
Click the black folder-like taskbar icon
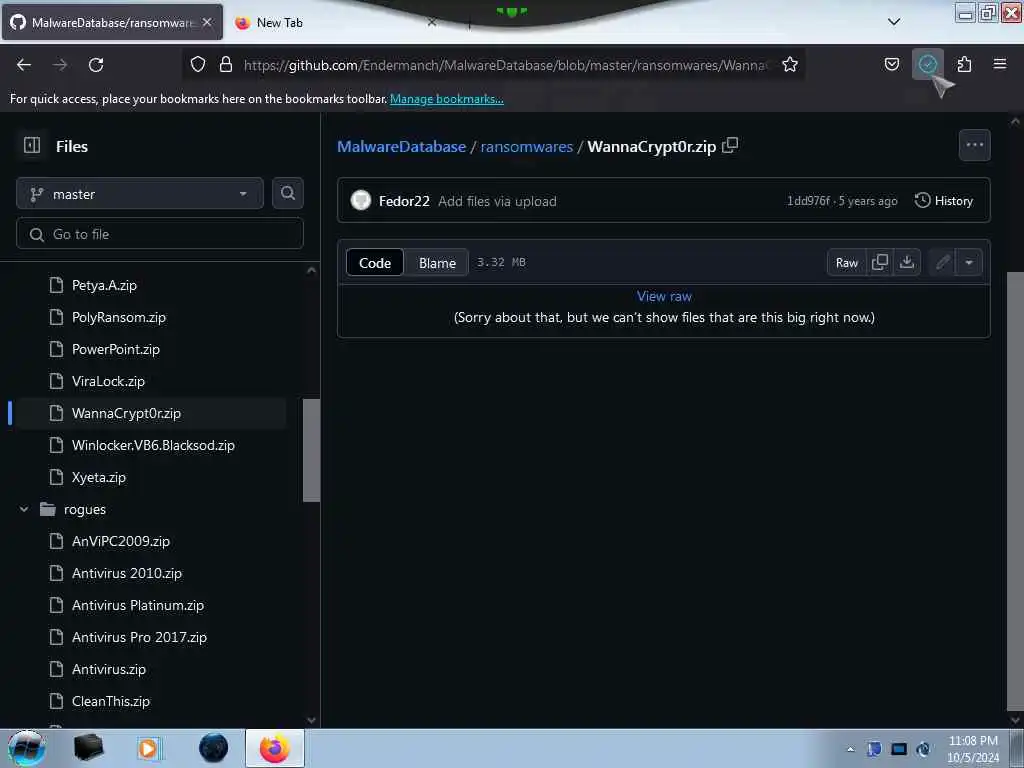[x=88, y=748]
